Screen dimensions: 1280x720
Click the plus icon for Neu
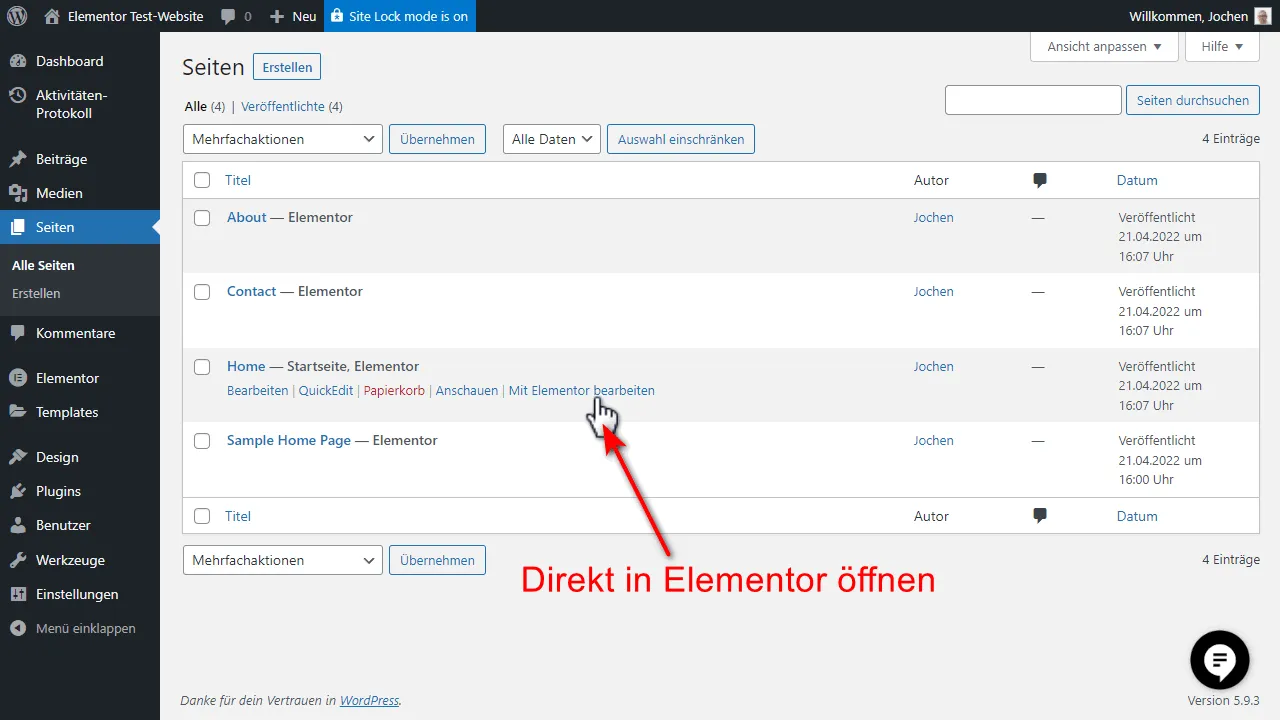click(x=277, y=17)
